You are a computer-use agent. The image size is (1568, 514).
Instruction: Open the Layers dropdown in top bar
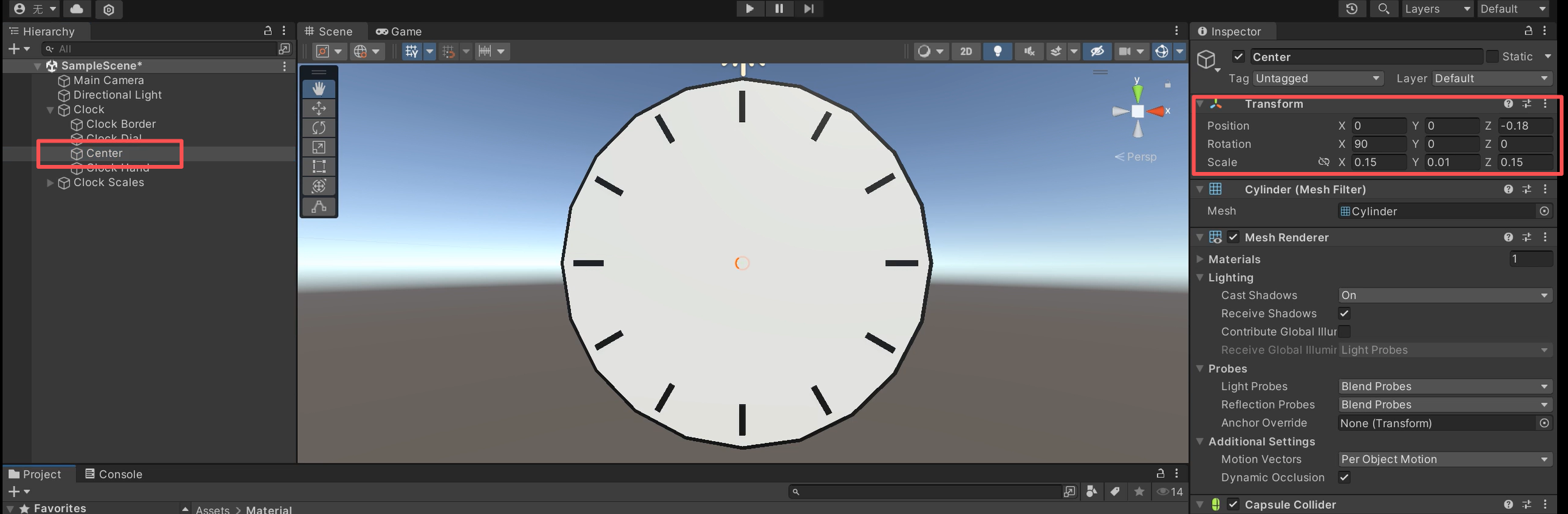1436,9
